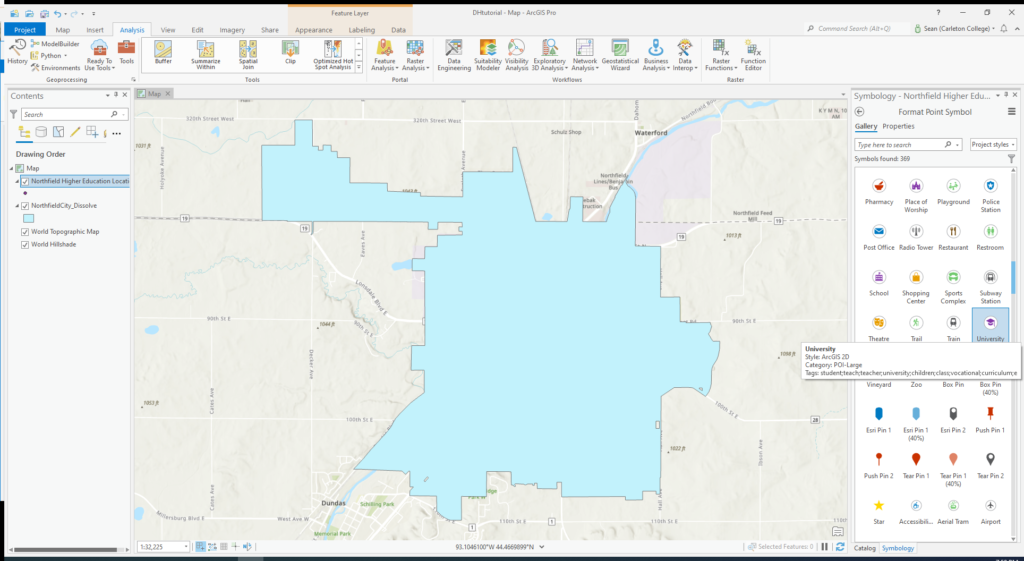This screenshot has height=561, width=1024.
Task: Choose the Pharmacy symbol in gallery
Action: [x=878, y=192]
